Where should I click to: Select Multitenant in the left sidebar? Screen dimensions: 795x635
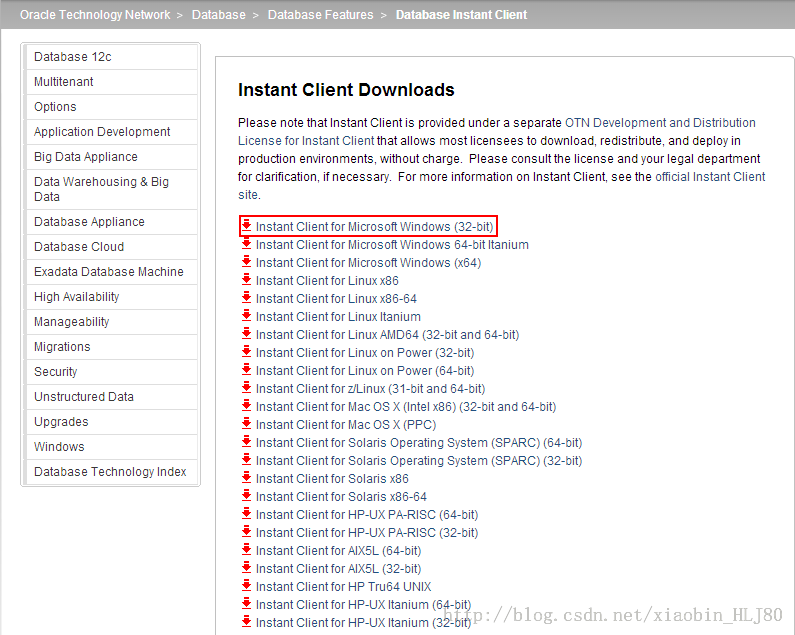64,82
